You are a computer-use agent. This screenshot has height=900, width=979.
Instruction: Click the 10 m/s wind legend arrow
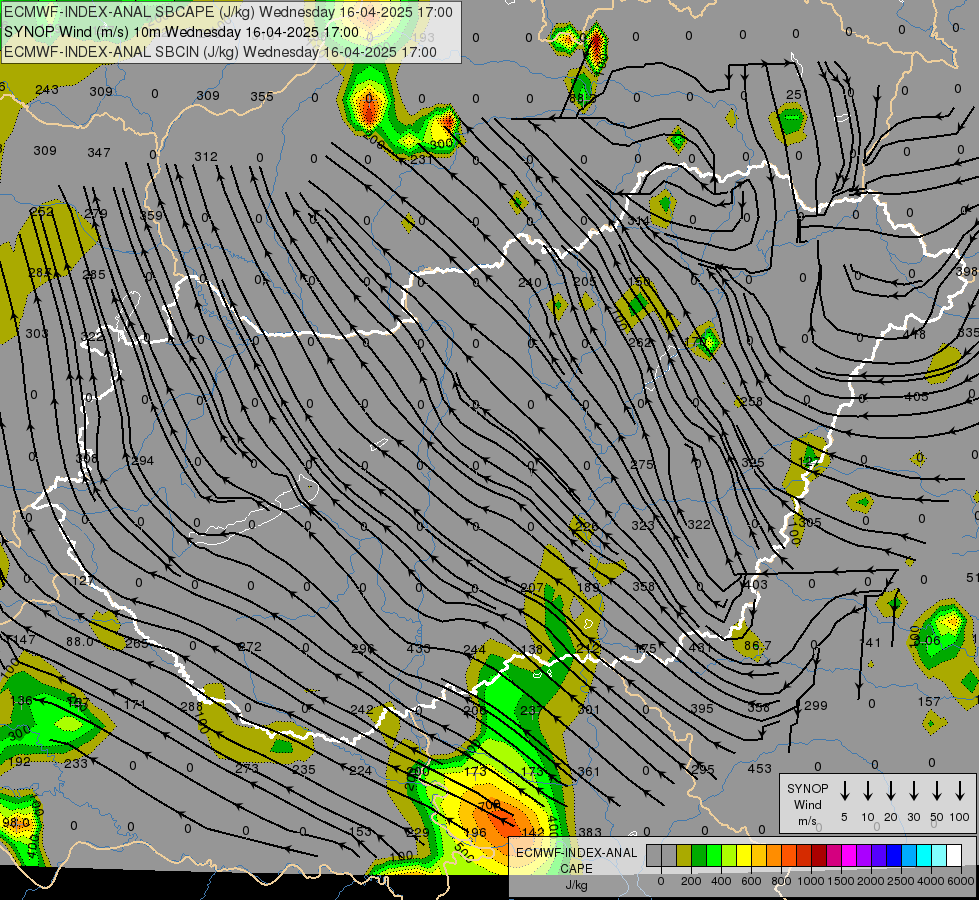[867, 791]
